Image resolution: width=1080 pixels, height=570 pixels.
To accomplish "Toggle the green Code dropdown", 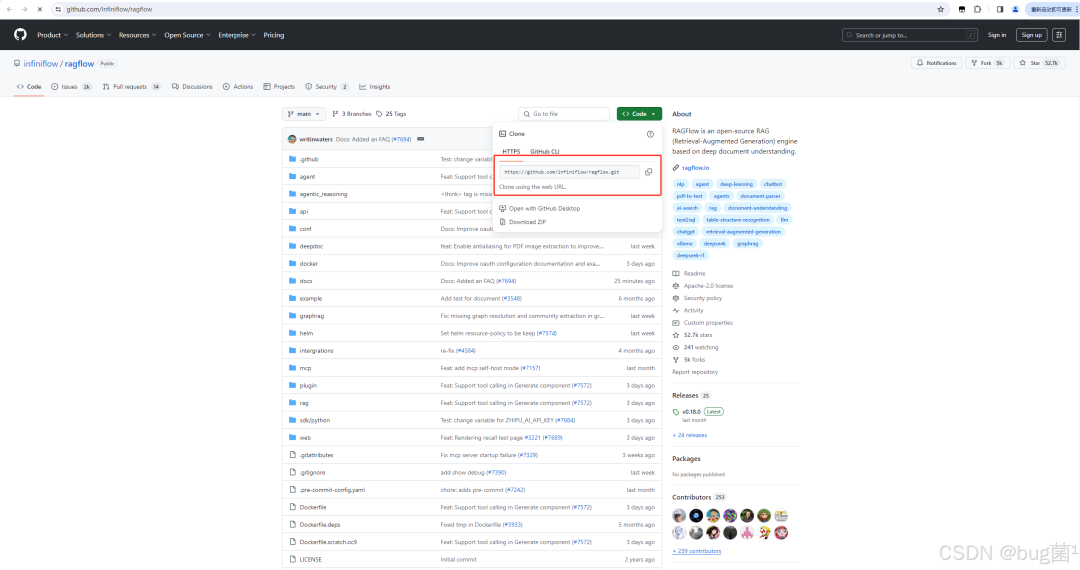I will [x=639, y=114].
